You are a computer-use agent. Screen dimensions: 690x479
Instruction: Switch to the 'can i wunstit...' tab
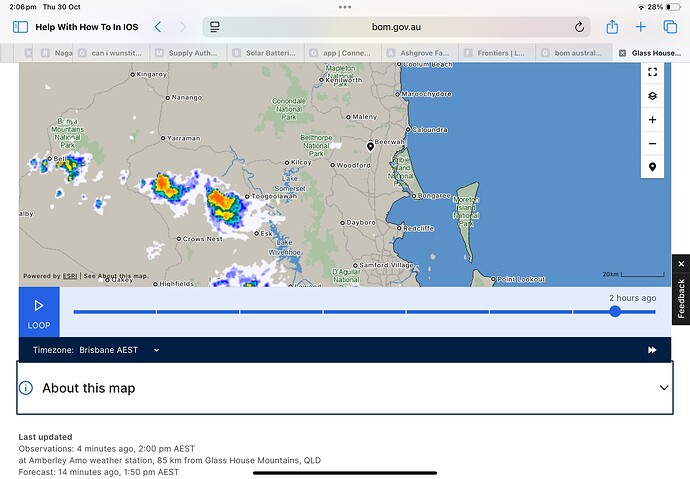111,53
